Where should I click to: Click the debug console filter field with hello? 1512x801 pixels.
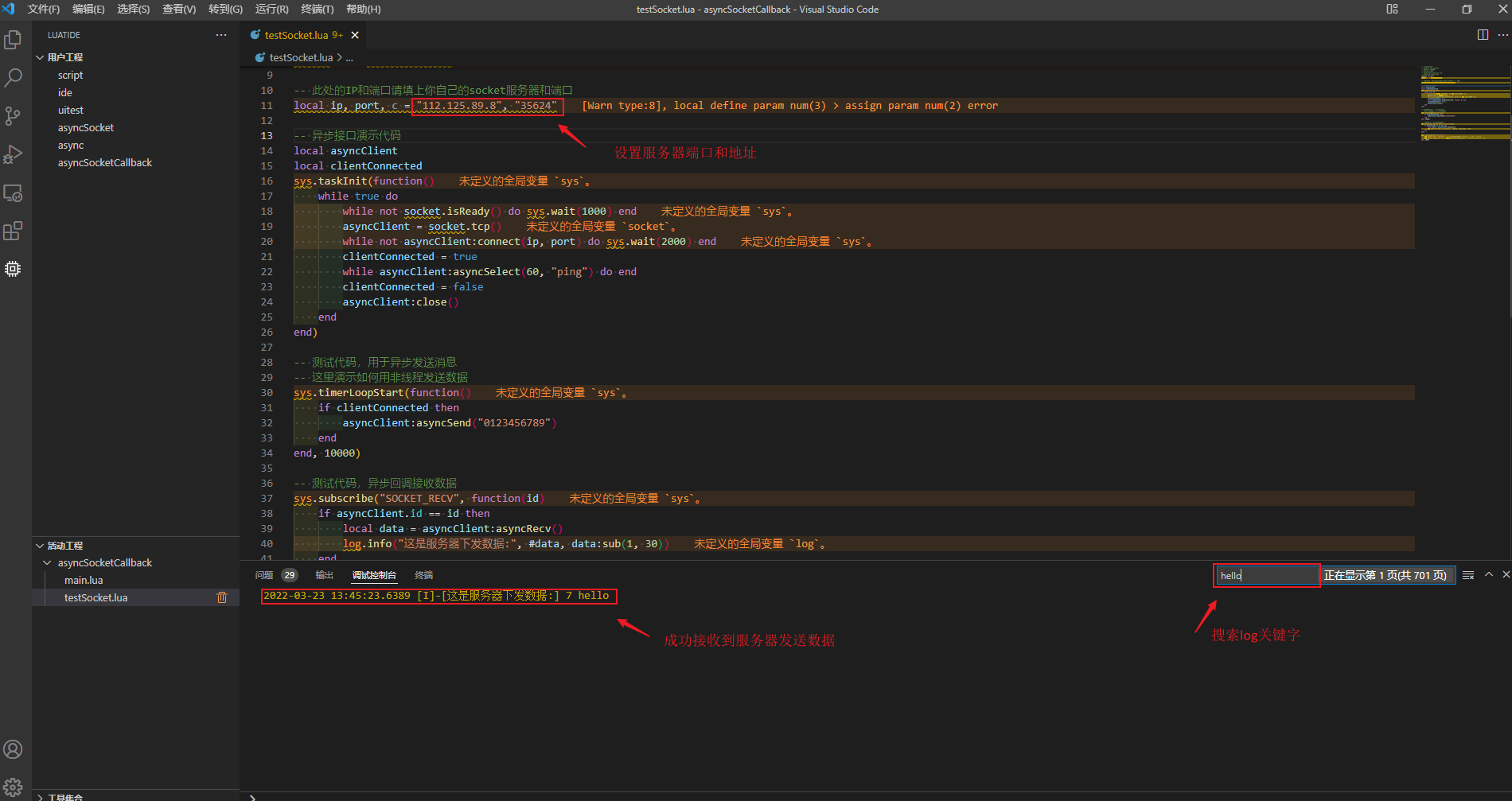pyautogui.click(x=1267, y=575)
